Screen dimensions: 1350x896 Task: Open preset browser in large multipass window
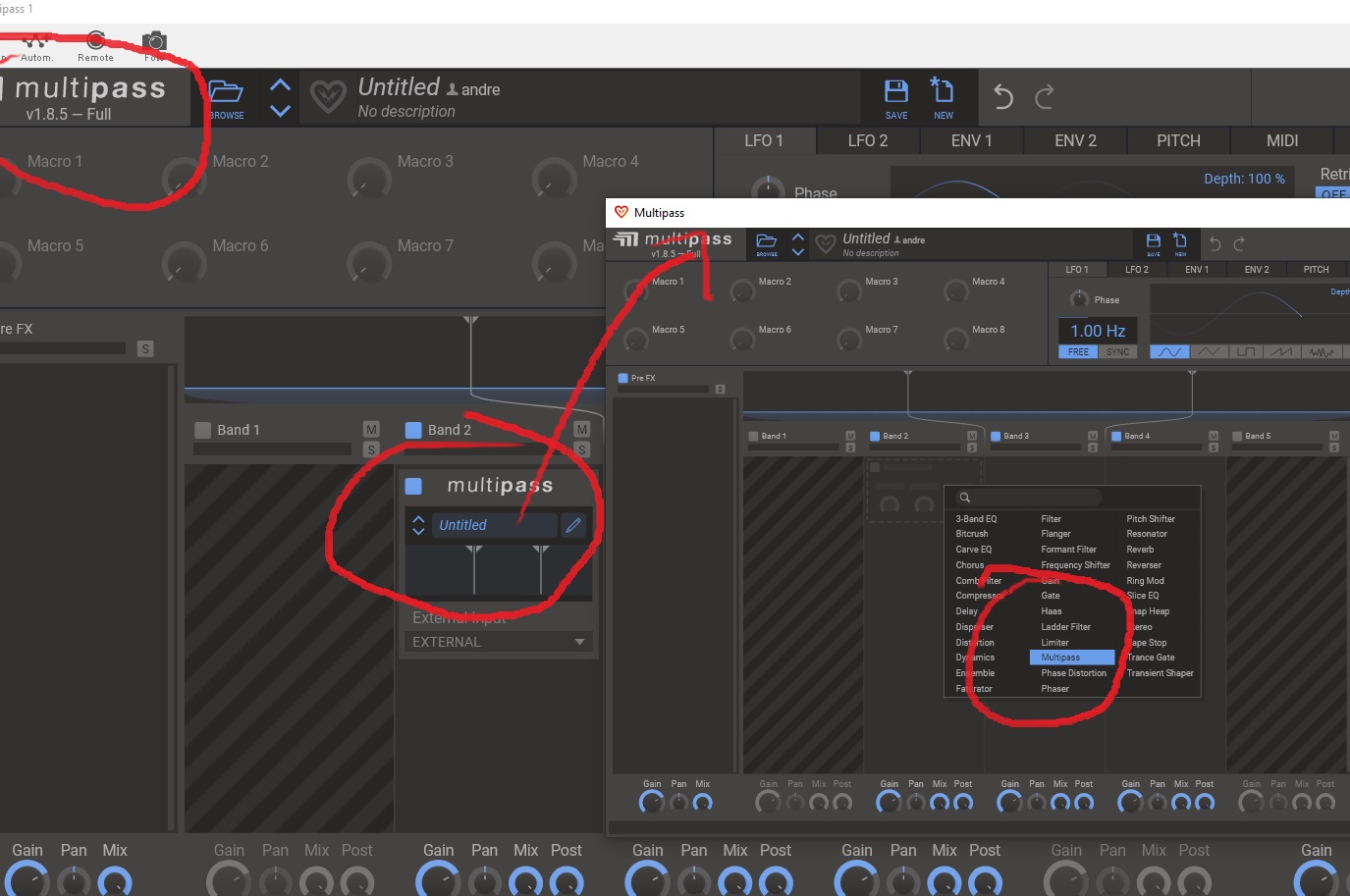(226, 98)
